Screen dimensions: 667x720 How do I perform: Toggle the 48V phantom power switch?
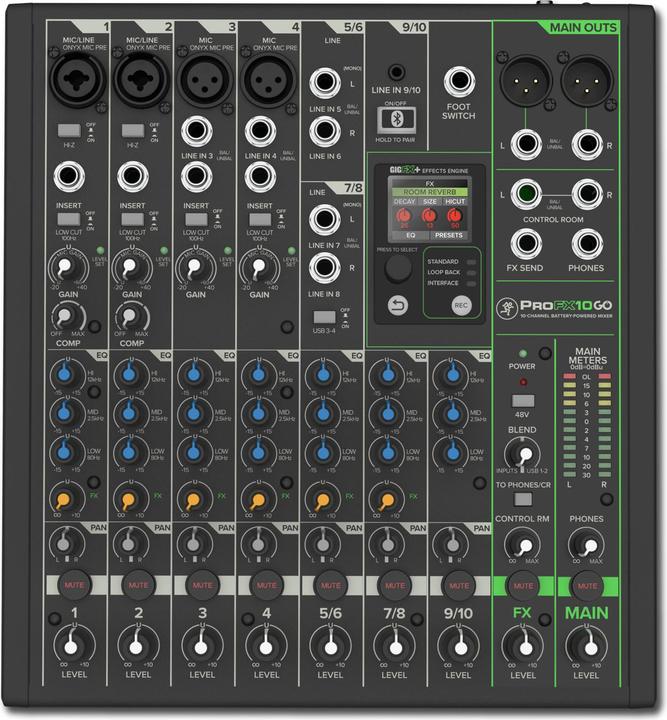click(522, 401)
